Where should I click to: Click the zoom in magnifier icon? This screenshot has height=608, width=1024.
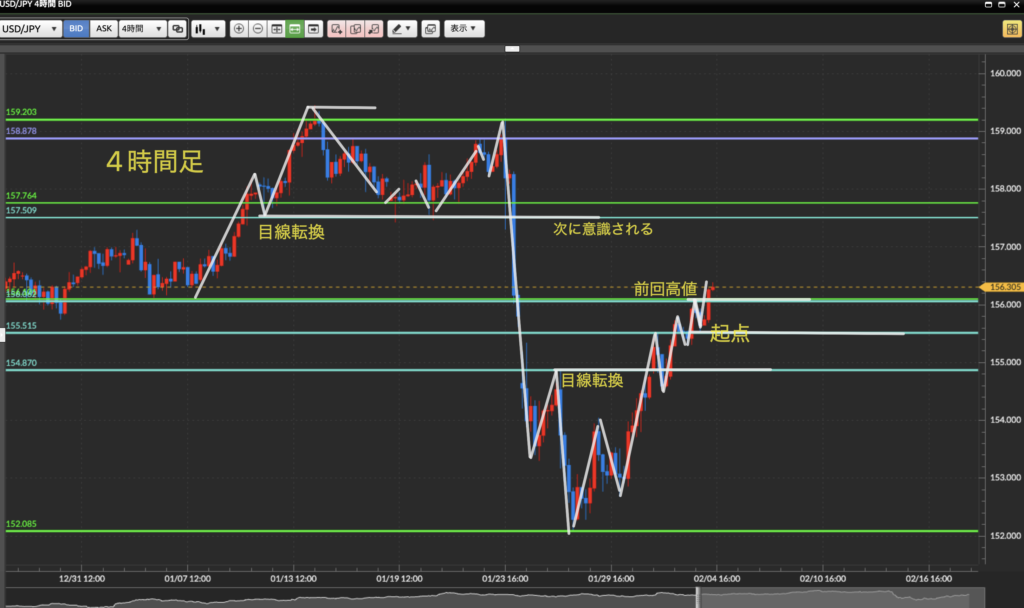(x=239, y=29)
